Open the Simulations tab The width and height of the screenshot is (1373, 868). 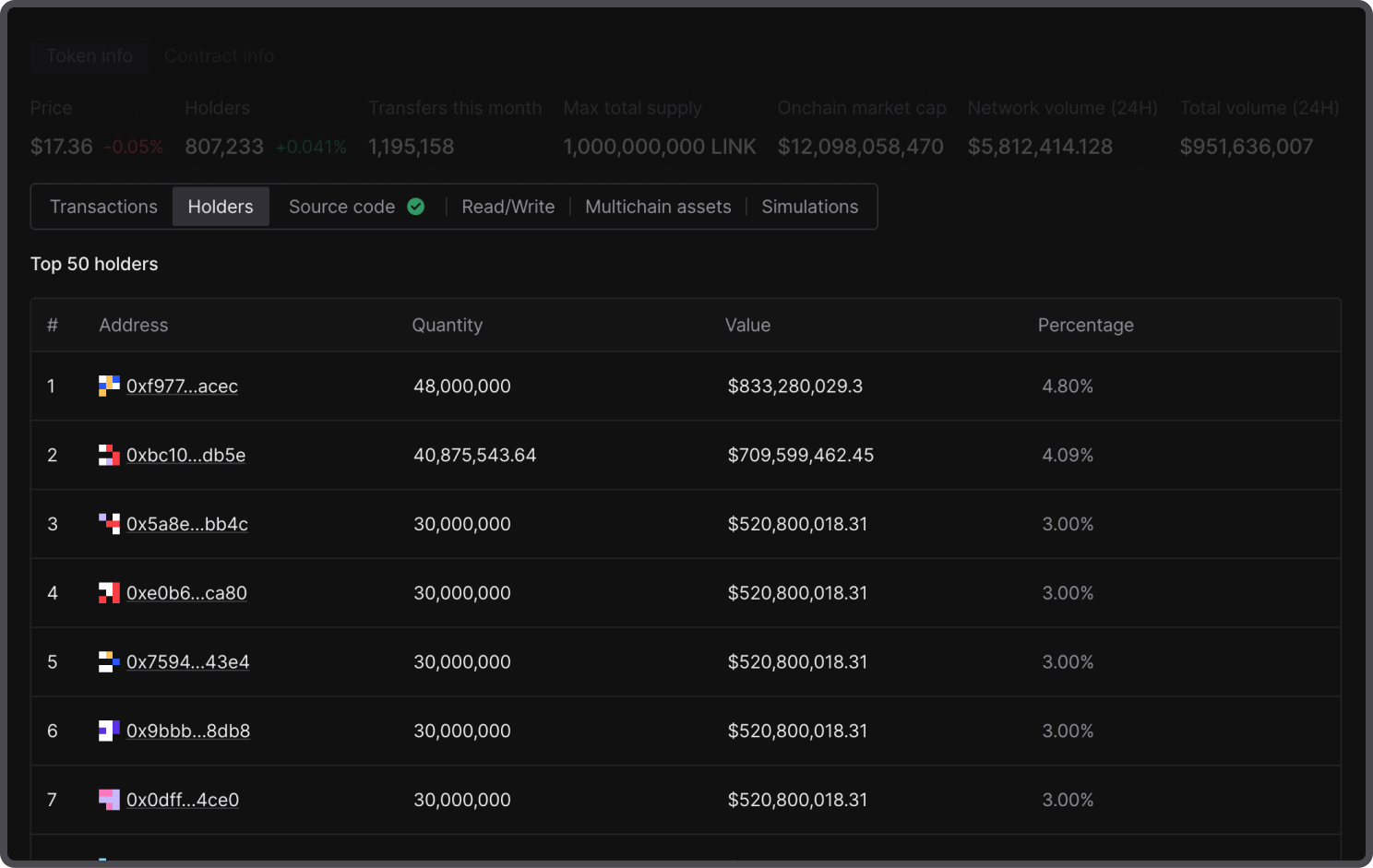809,207
